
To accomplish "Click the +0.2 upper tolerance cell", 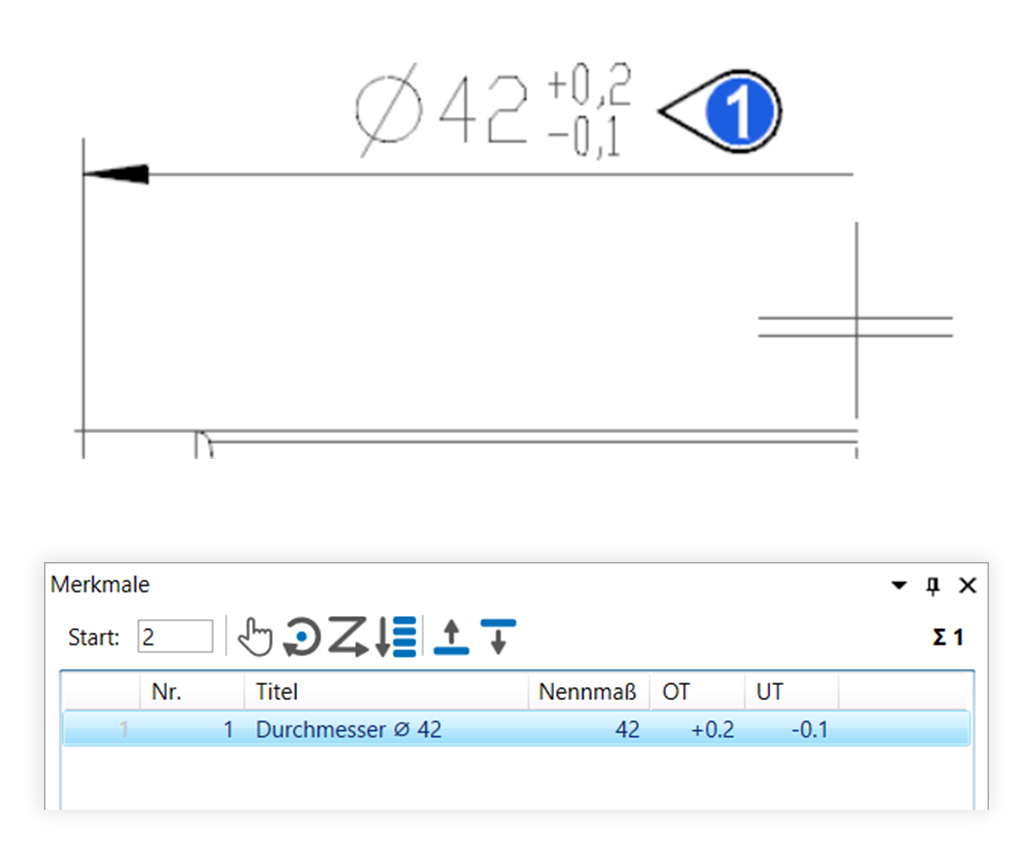I will coord(712,730).
